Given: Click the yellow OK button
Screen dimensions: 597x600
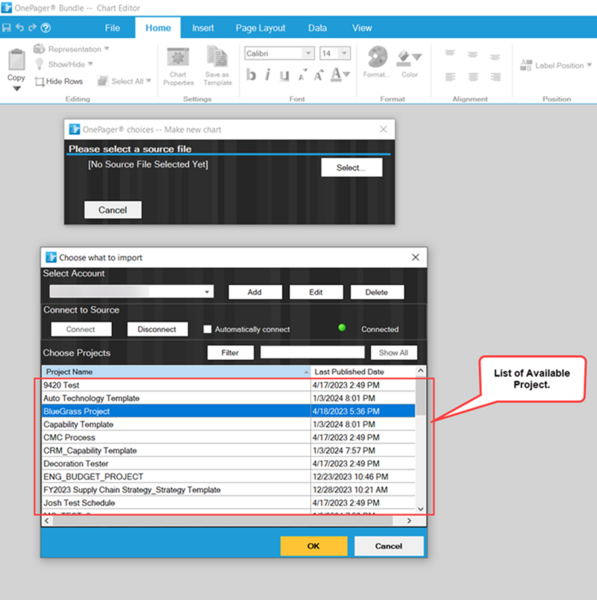Looking at the screenshot, I should (314, 546).
